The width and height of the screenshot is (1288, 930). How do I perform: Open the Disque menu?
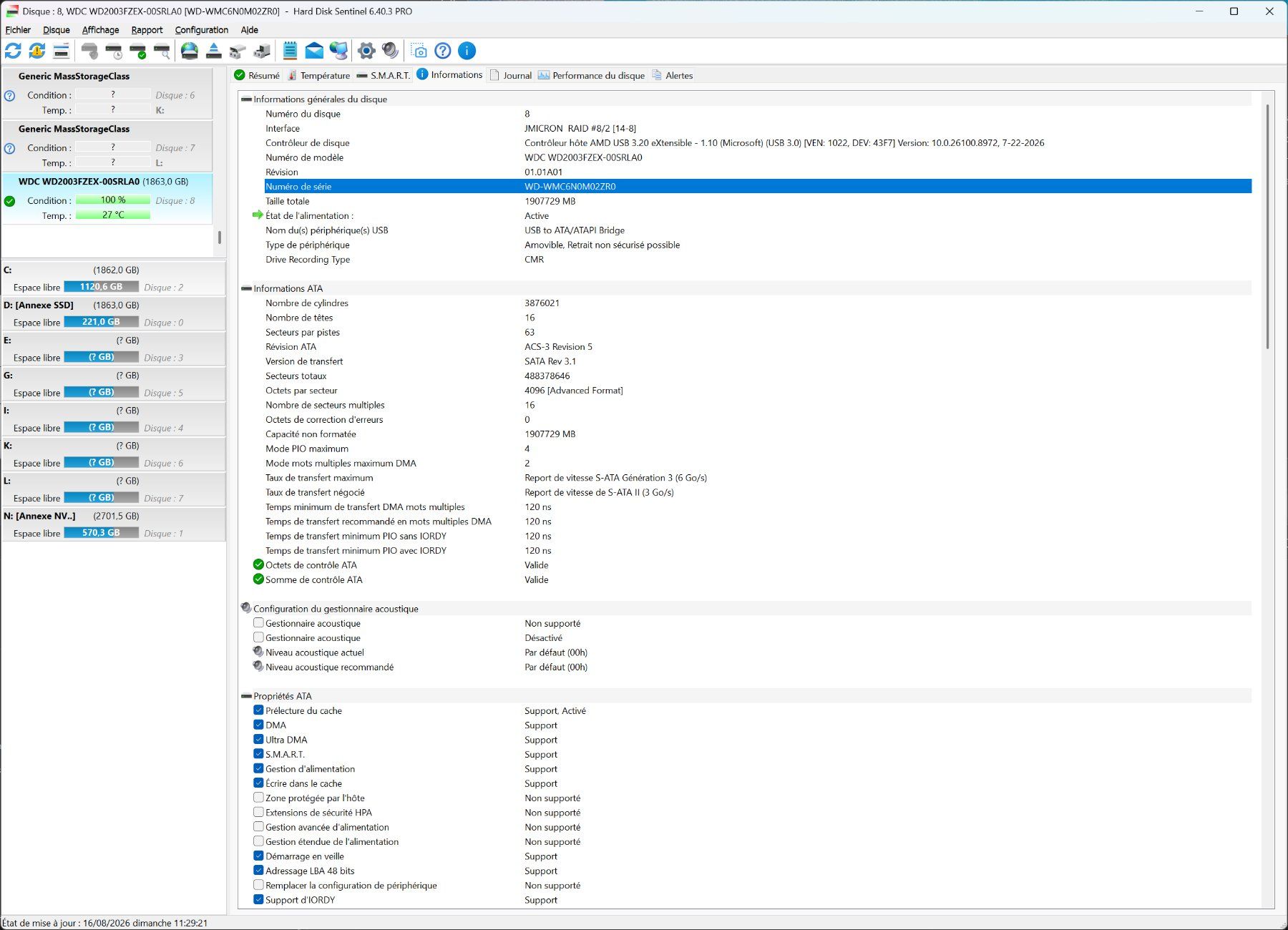click(57, 30)
